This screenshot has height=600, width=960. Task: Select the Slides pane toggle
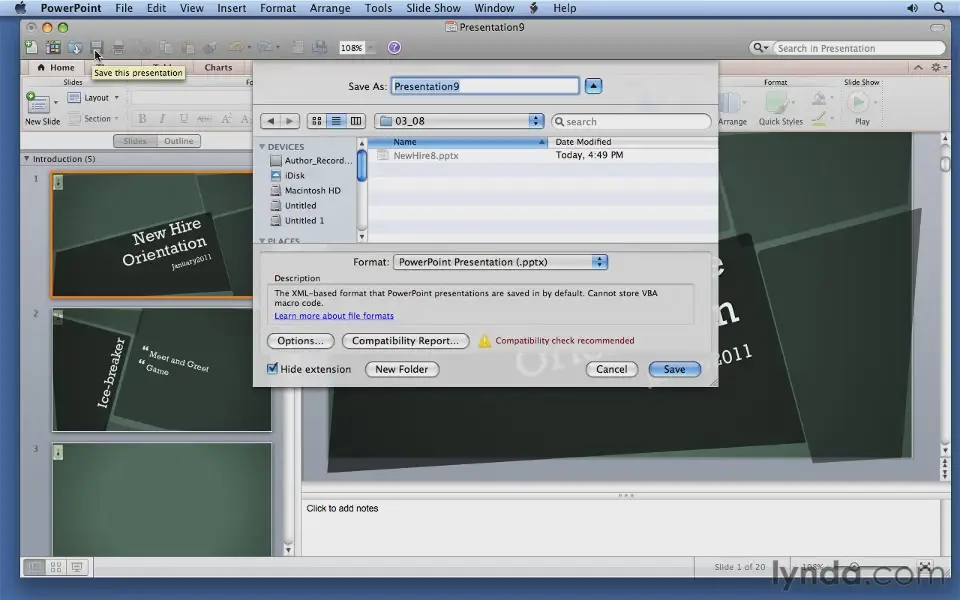coord(135,141)
